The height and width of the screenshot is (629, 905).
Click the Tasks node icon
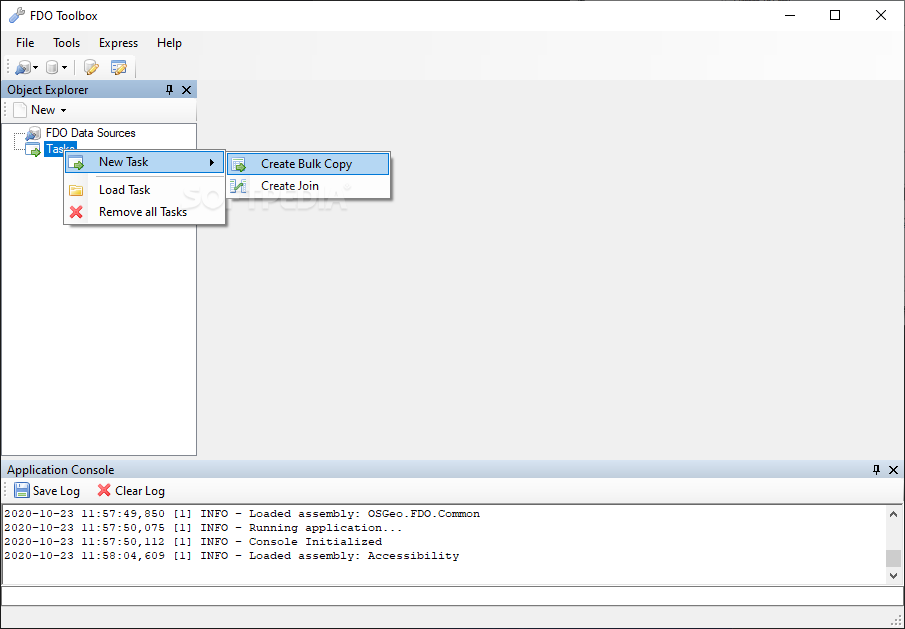tap(33, 149)
